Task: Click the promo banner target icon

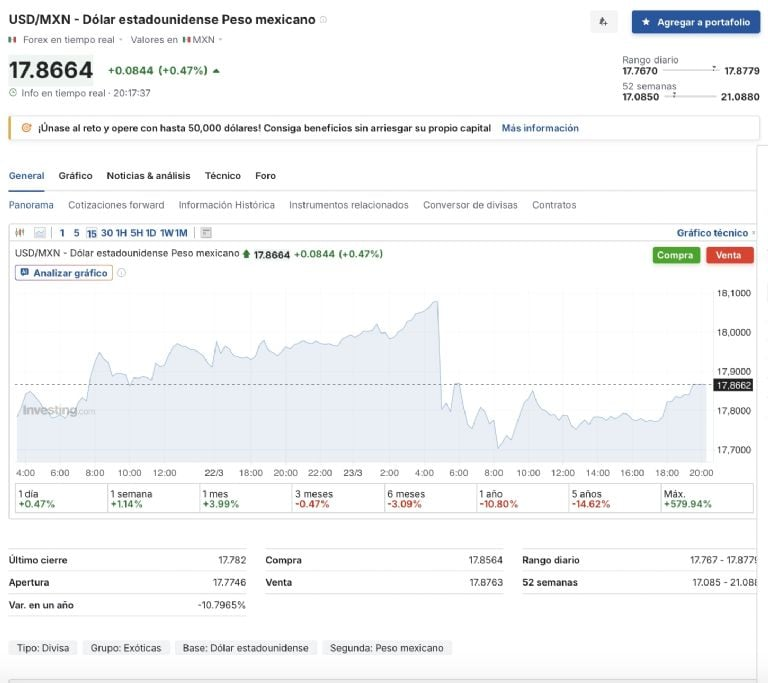Action: pyautogui.click(x=26, y=128)
